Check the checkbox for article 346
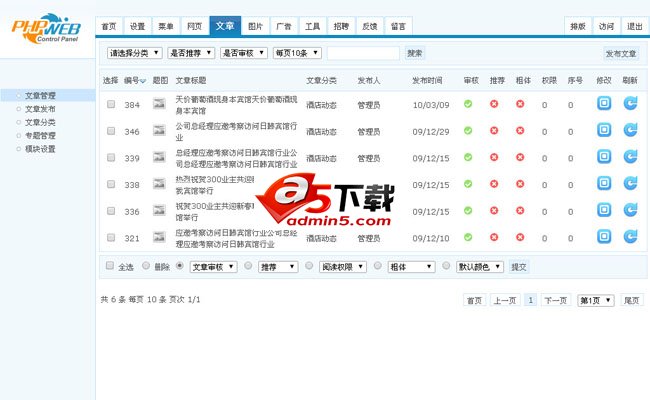The image size is (650, 400). (x=111, y=131)
